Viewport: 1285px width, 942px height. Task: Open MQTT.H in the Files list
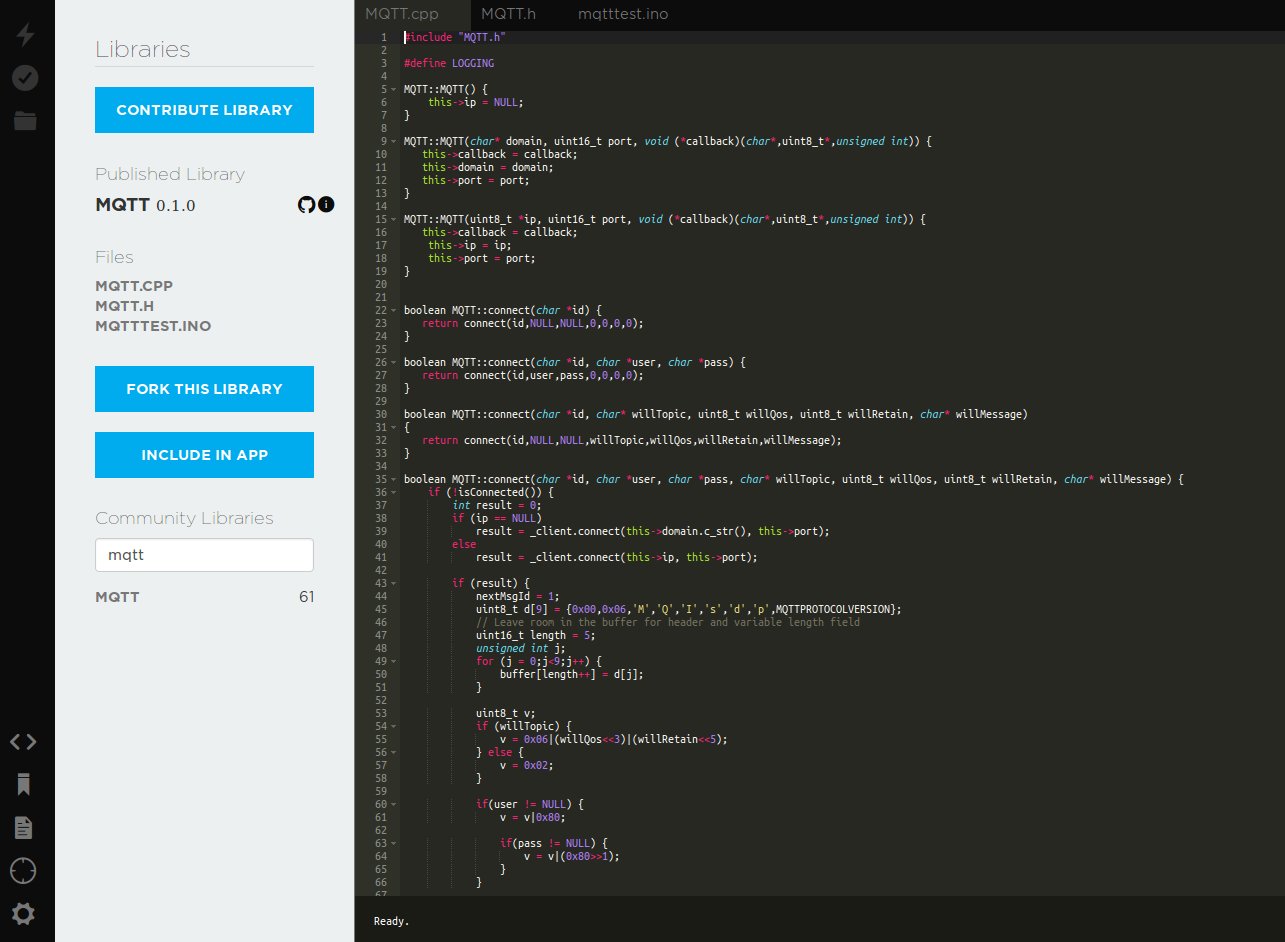point(125,306)
